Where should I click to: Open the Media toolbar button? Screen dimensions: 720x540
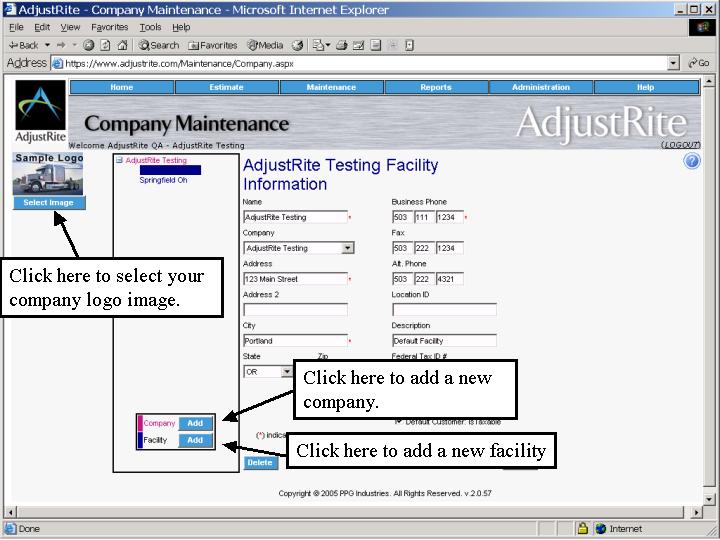pos(265,45)
